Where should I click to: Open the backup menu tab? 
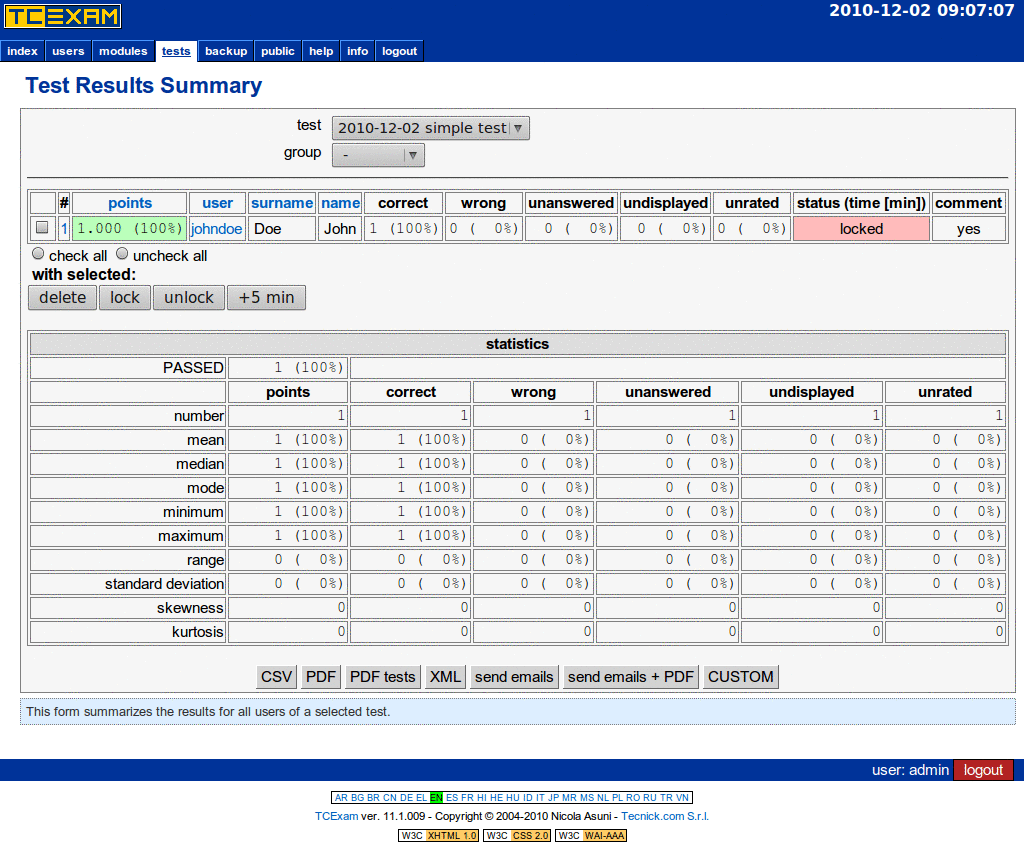coord(226,51)
